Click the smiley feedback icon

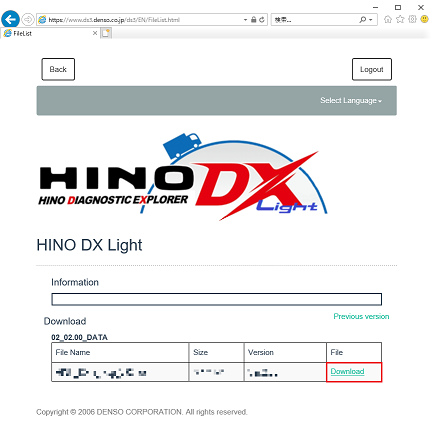424,19
